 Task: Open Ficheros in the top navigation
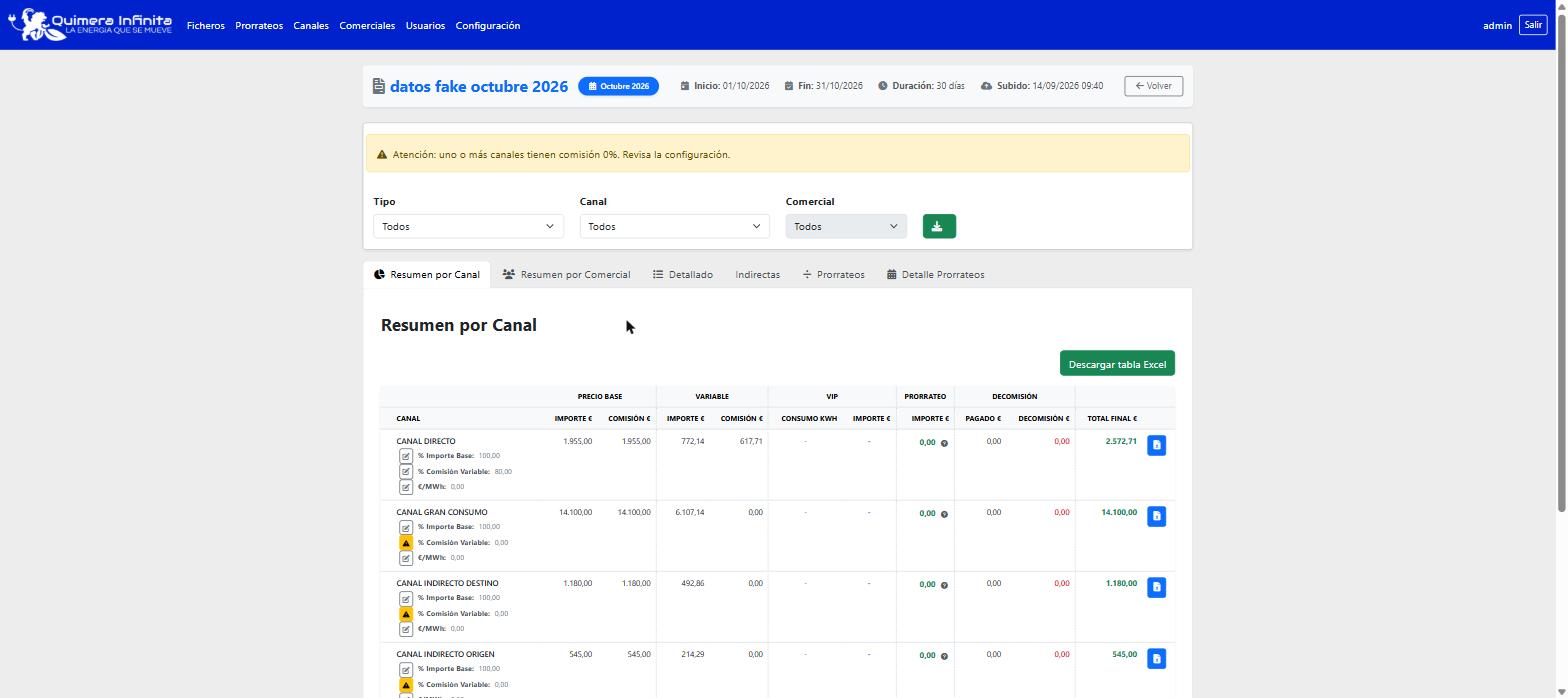tap(206, 26)
